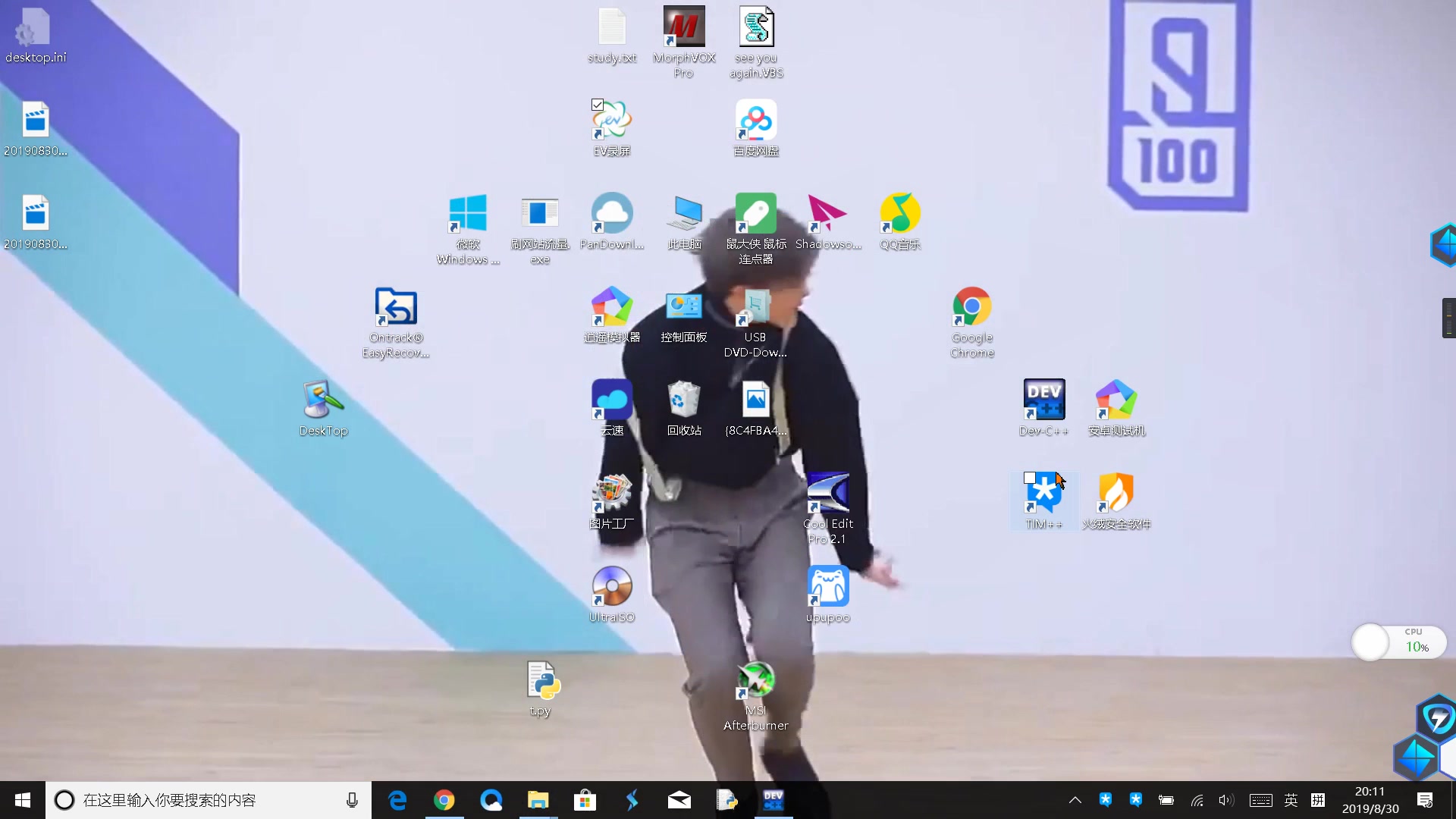Select the Dev-C++ desktop icon
Screen dimensions: 1456x819
[1043, 400]
